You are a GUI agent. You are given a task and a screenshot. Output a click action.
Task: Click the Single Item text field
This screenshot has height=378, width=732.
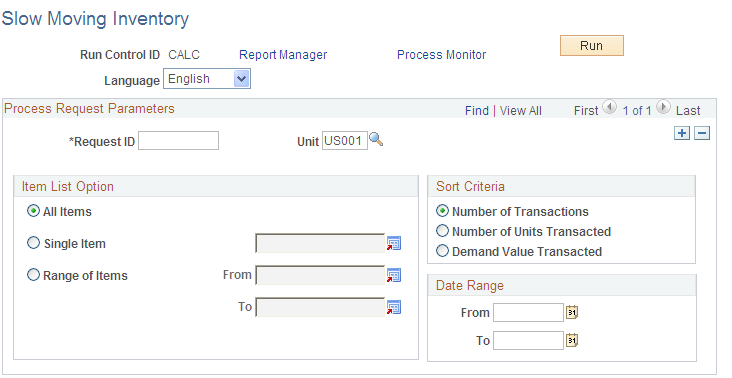tap(320, 243)
